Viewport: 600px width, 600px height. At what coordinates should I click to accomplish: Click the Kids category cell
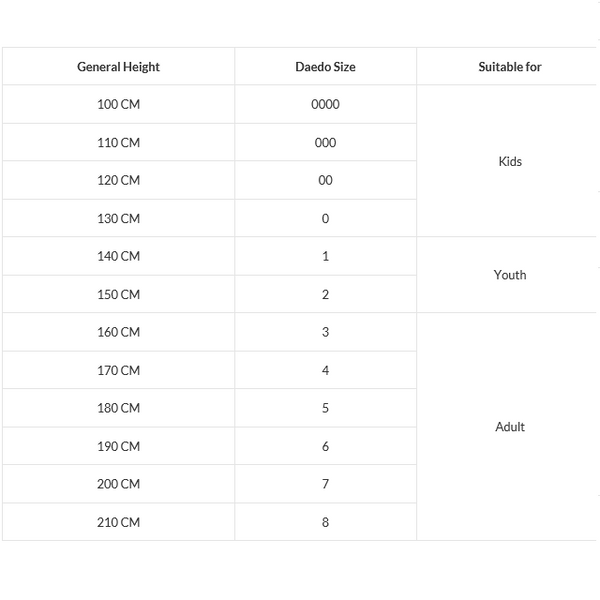[x=509, y=161]
